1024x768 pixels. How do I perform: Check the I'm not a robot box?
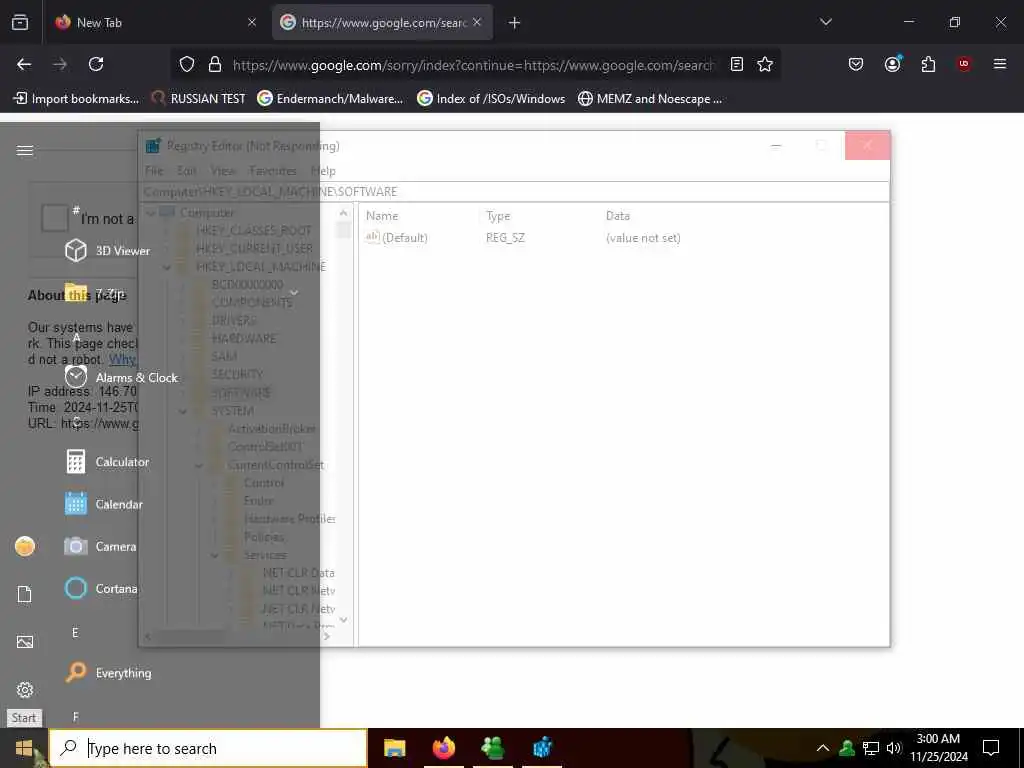point(55,218)
